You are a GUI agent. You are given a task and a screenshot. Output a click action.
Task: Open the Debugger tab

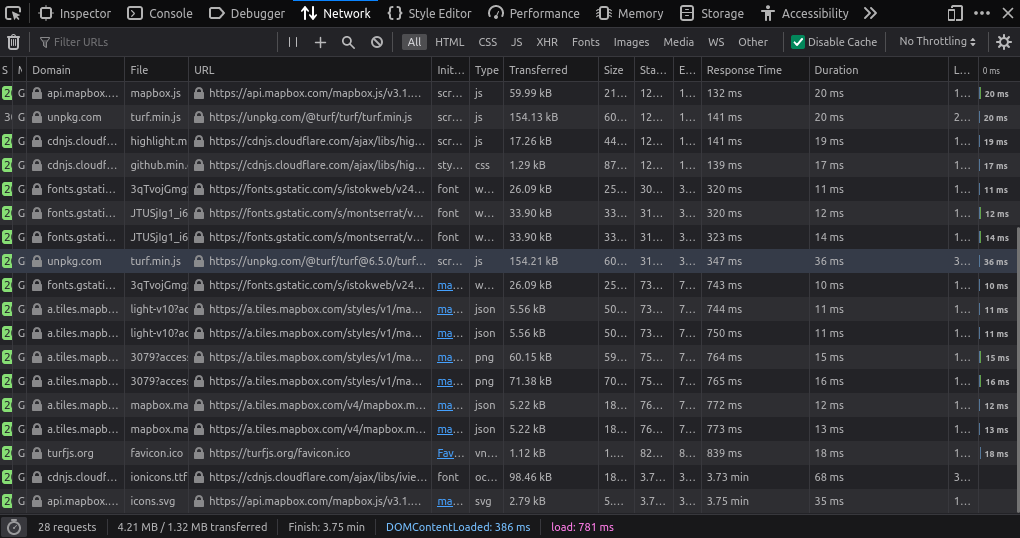click(x=247, y=13)
